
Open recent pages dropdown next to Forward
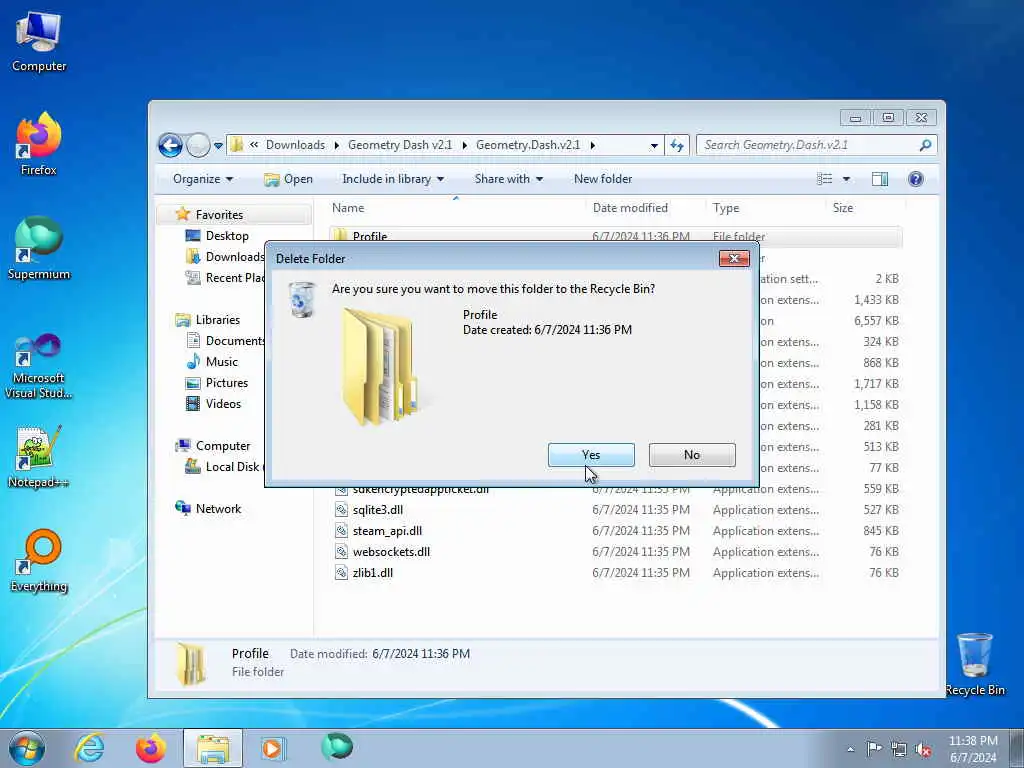point(218,146)
